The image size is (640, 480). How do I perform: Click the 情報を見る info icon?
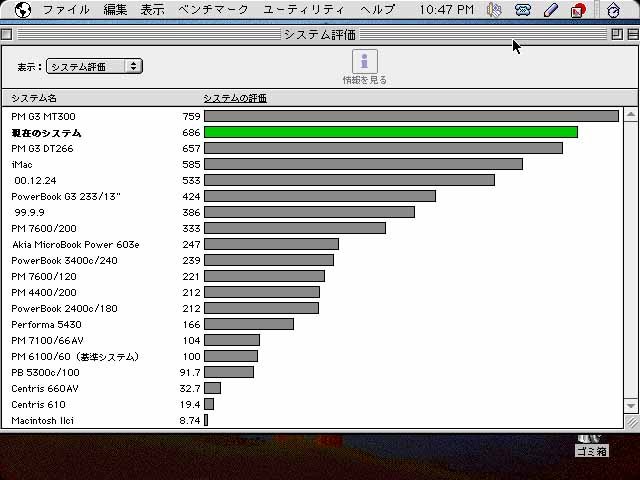click(x=364, y=62)
